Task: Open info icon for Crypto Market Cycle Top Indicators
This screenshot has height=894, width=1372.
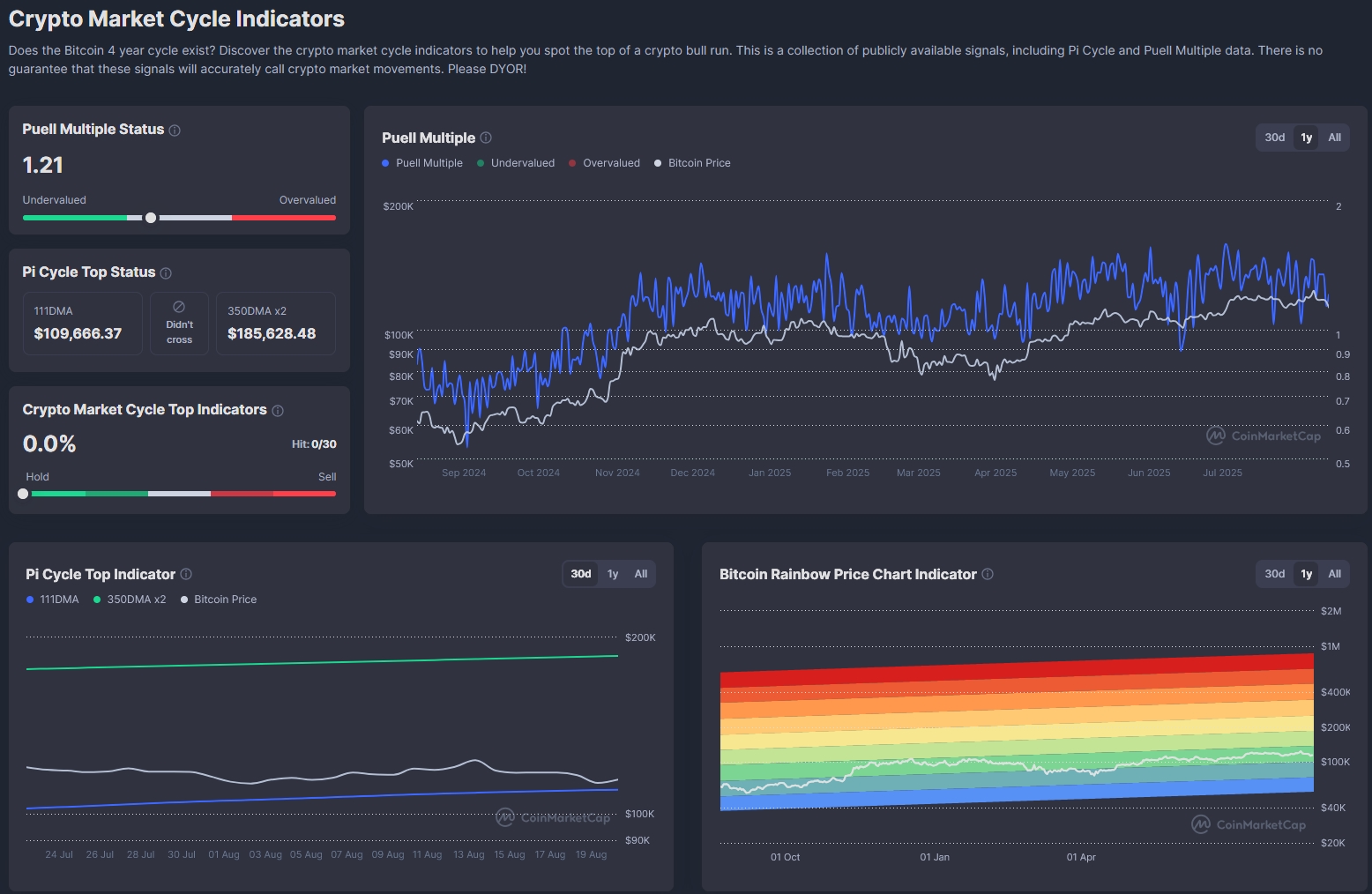Action: pyautogui.click(x=278, y=411)
